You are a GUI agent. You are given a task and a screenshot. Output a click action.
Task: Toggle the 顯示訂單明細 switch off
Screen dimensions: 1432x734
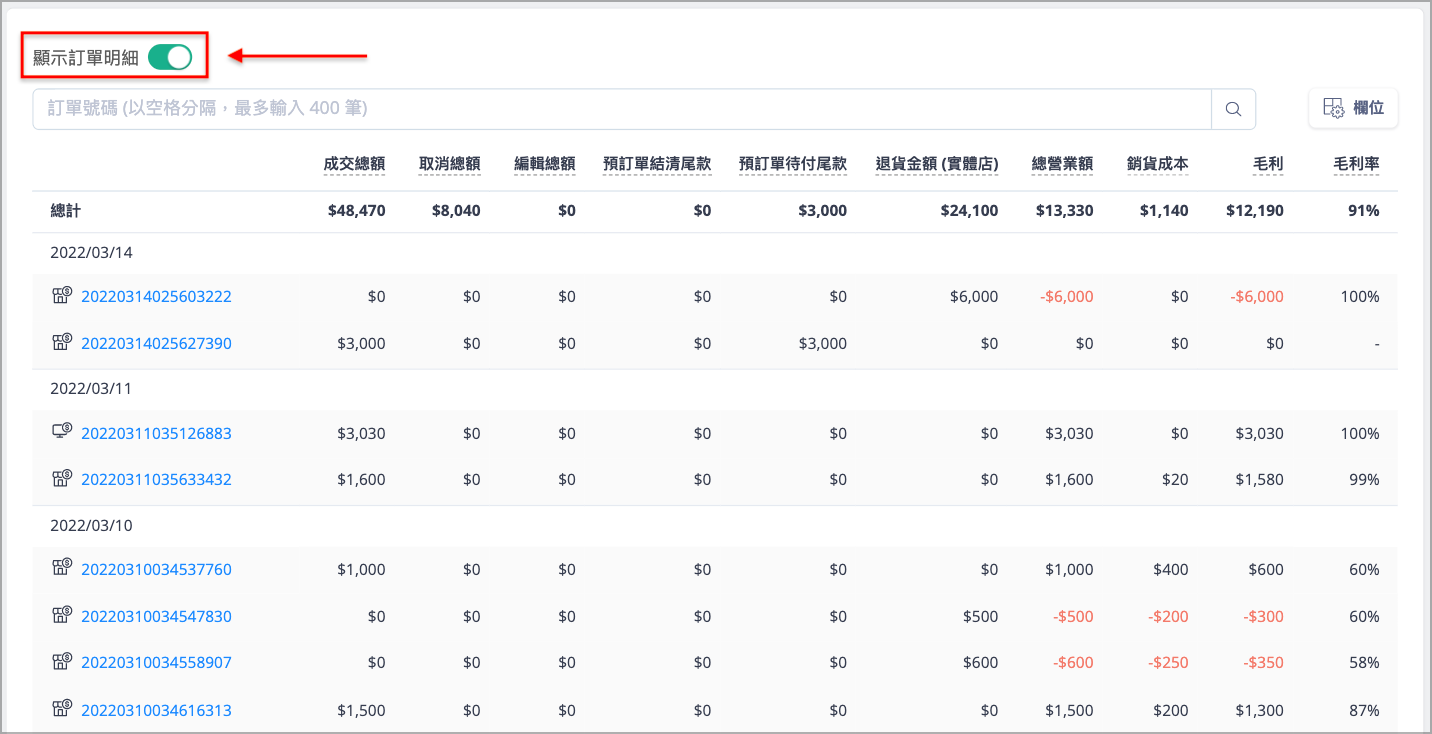170,57
